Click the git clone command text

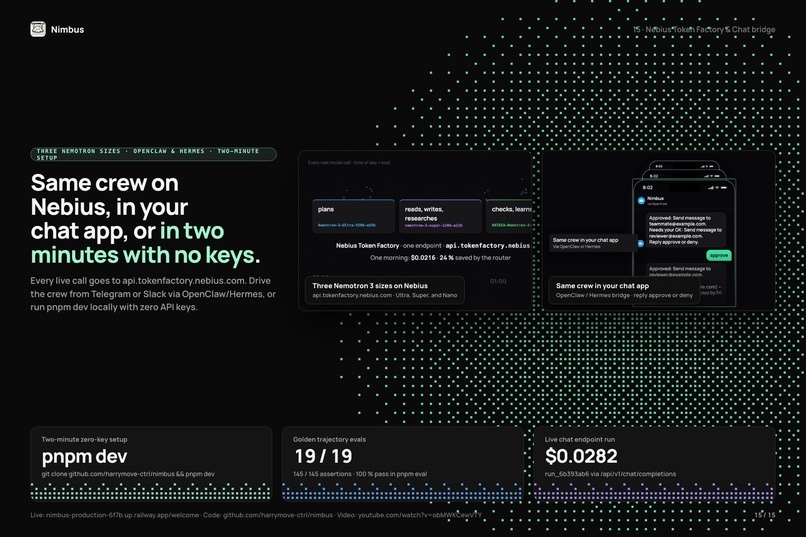pos(128,474)
